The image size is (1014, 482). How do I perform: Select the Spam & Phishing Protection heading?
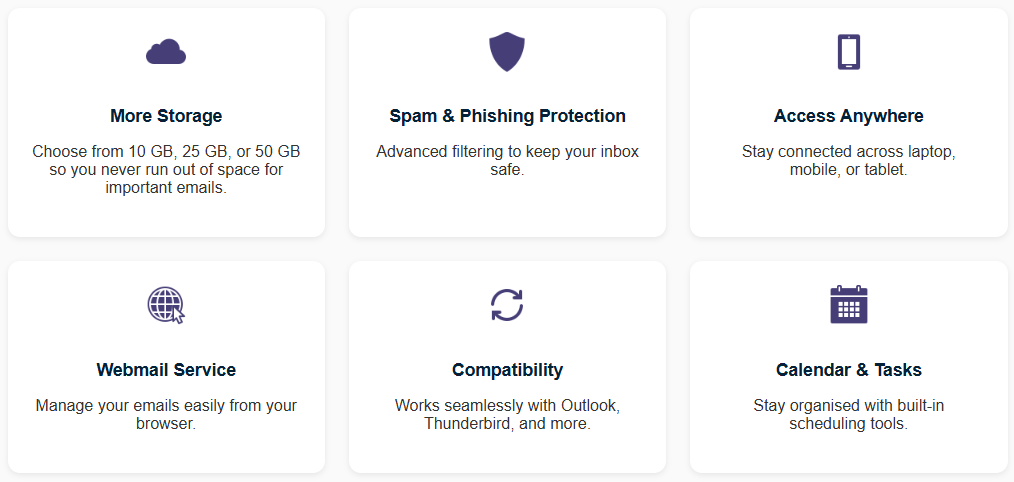507,116
